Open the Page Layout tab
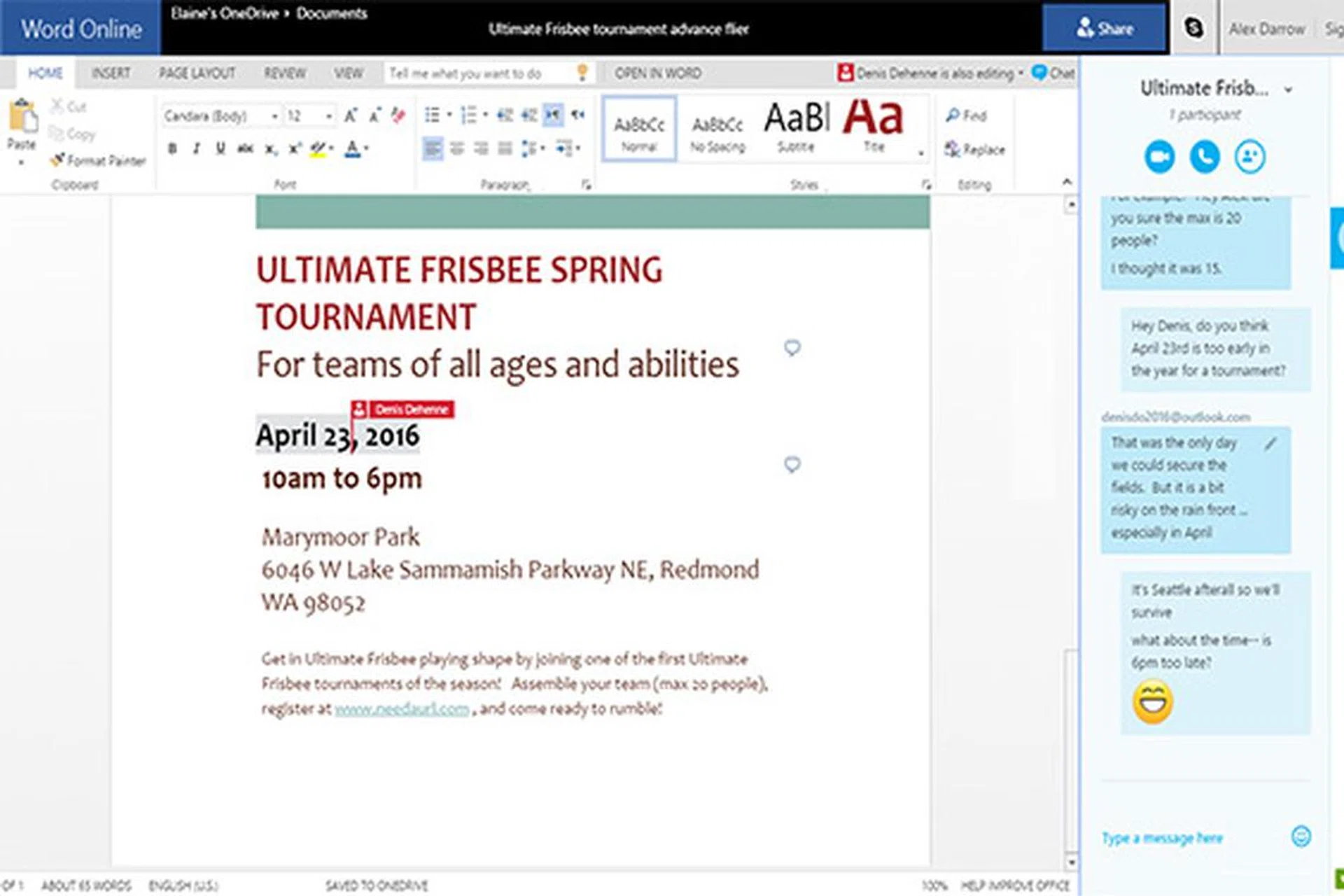Viewport: 1344px width, 896px height. 197,73
